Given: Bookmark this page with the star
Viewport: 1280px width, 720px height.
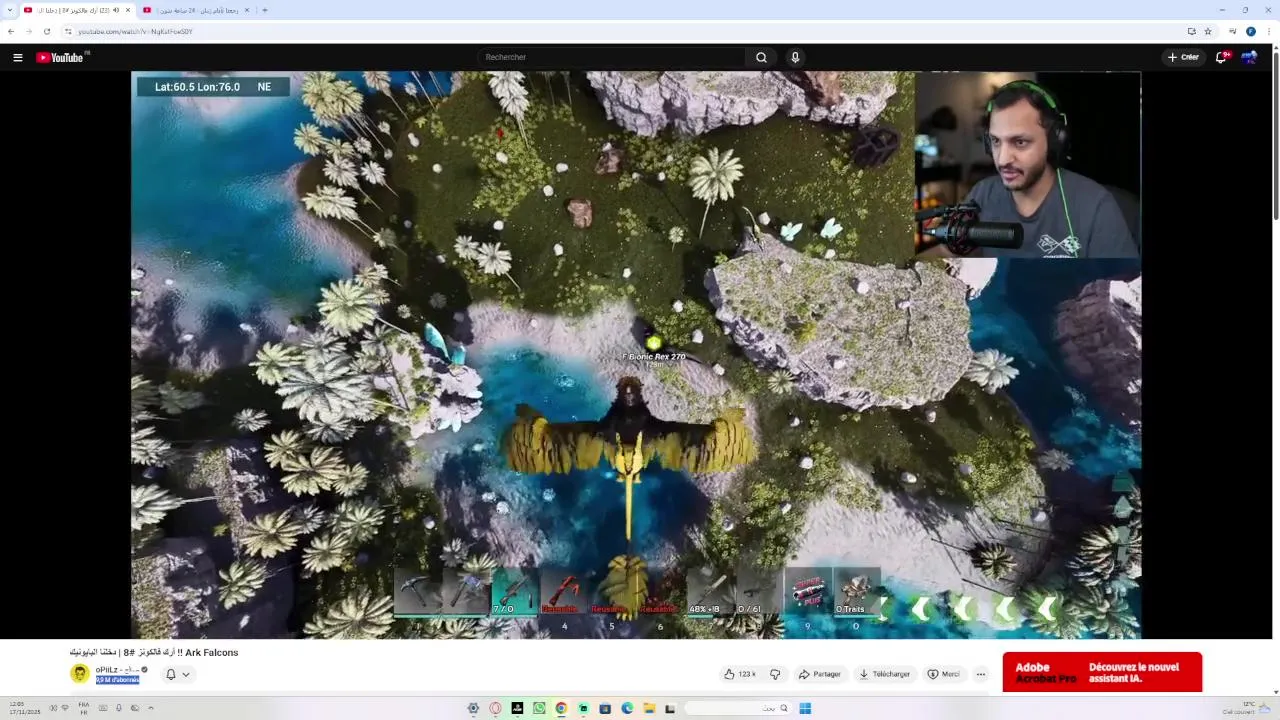Looking at the screenshot, I should (x=1208, y=31).
